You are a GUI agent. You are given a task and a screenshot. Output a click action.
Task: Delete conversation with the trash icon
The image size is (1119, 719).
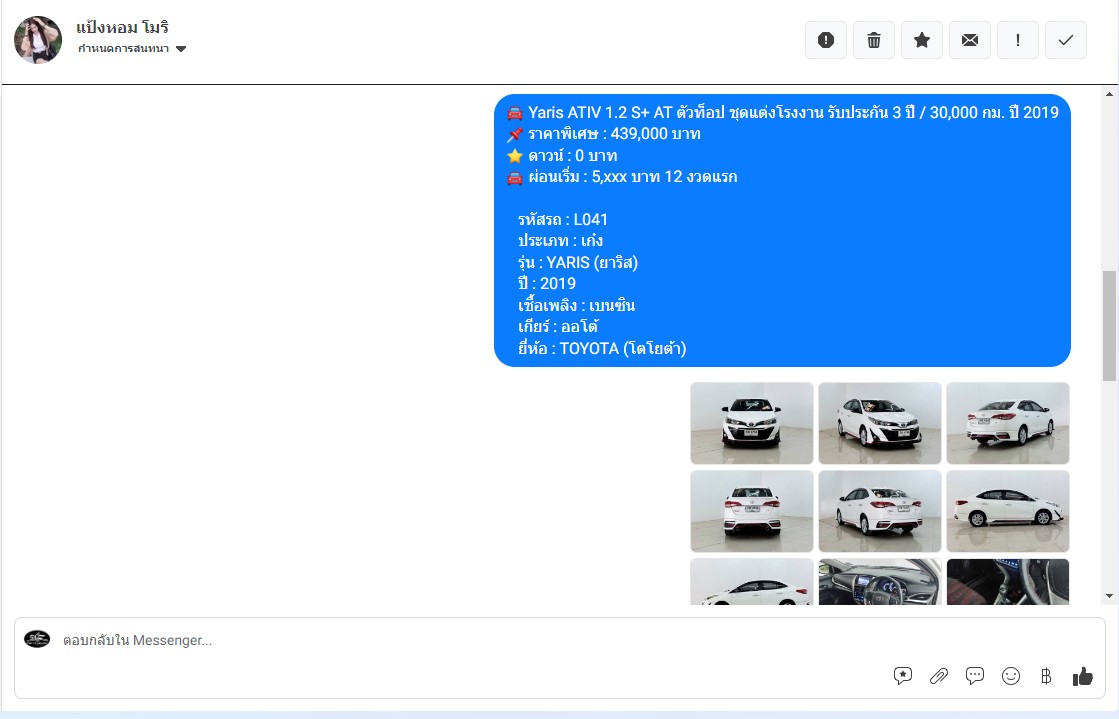874,40
